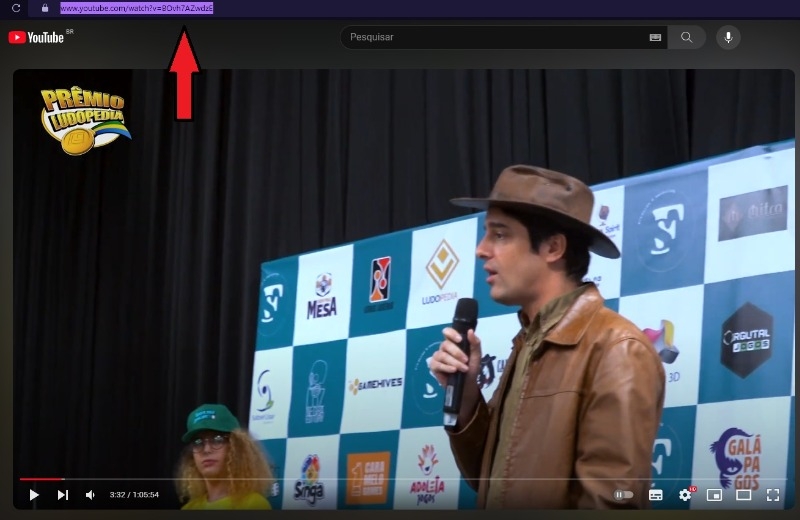The width and height of the screenshot is (800, 520).
Task: Switch to theater mode
Action: click(x=743, y=494)
